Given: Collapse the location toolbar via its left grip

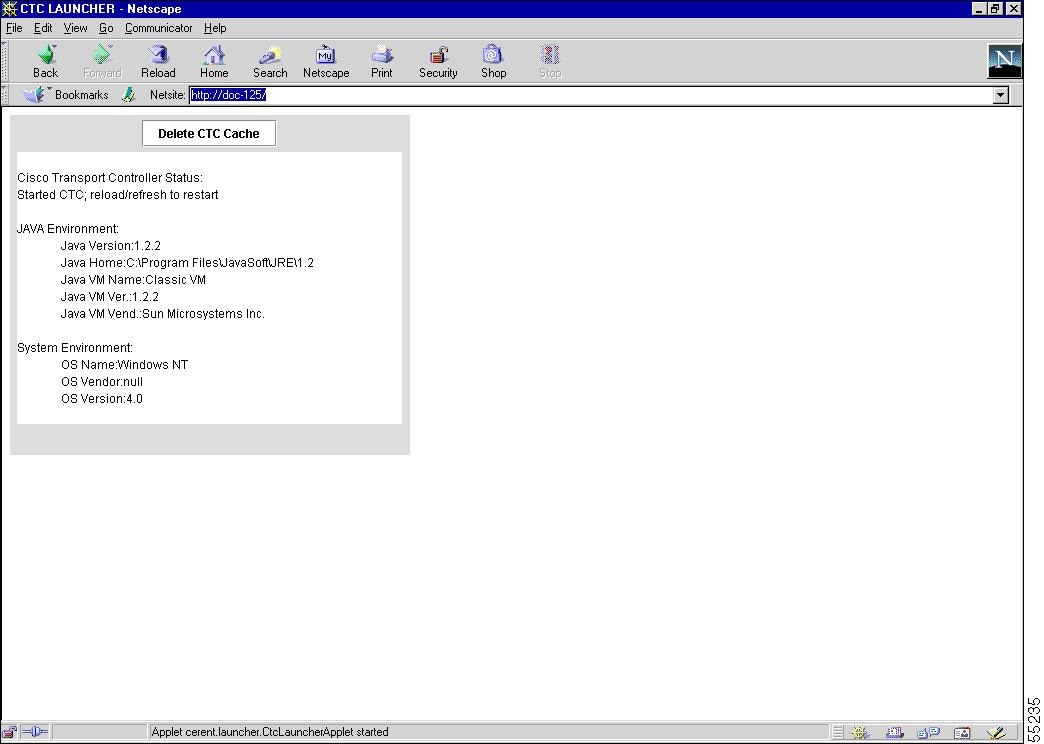Looking at the screenshot, I should [5, 95].
